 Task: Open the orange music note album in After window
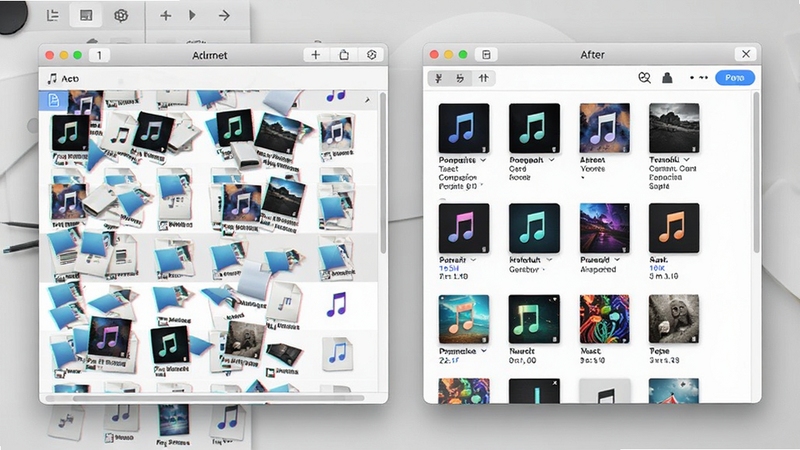tap(674, 228)
